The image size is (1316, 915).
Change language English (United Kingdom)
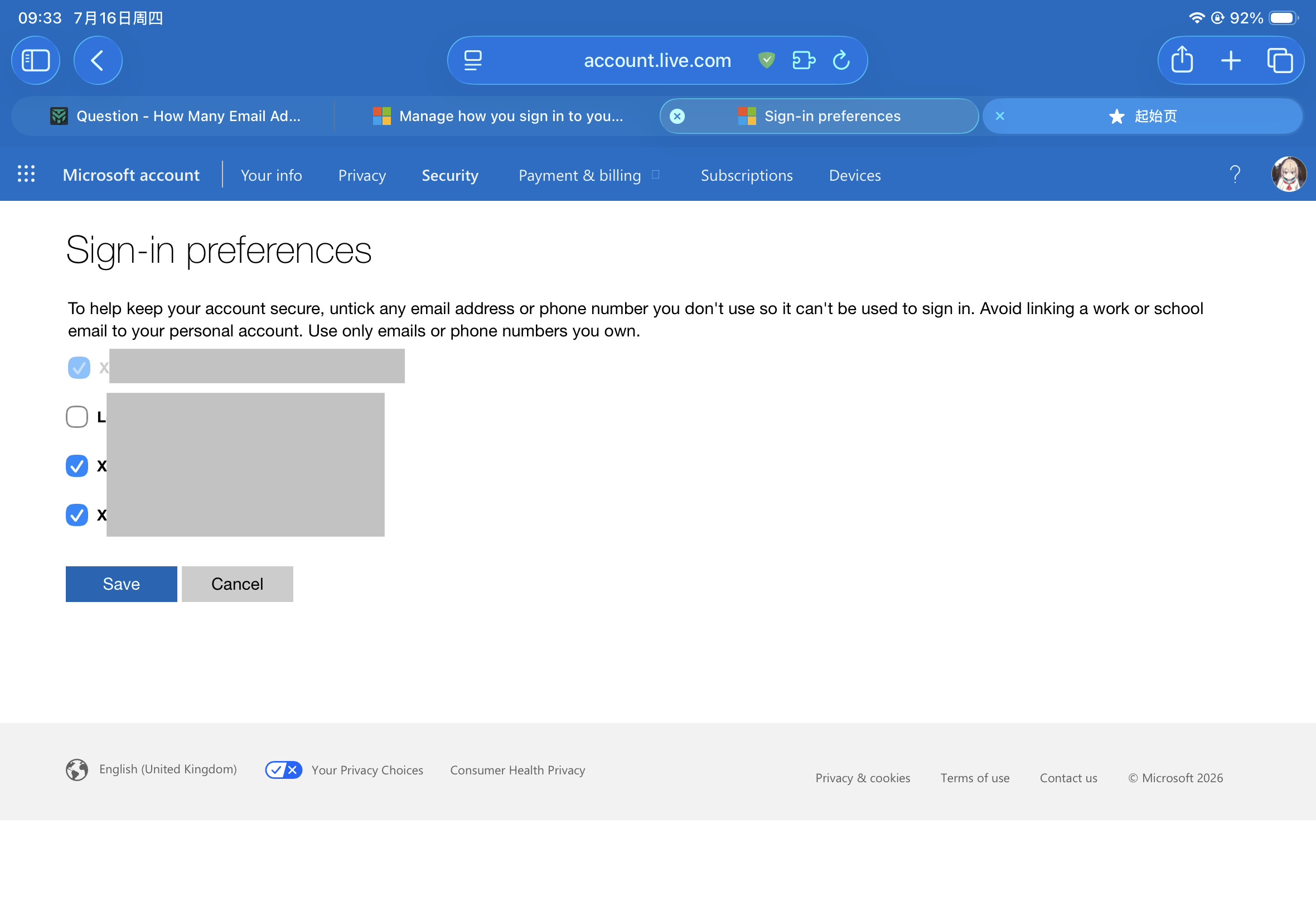pos(168,769)
